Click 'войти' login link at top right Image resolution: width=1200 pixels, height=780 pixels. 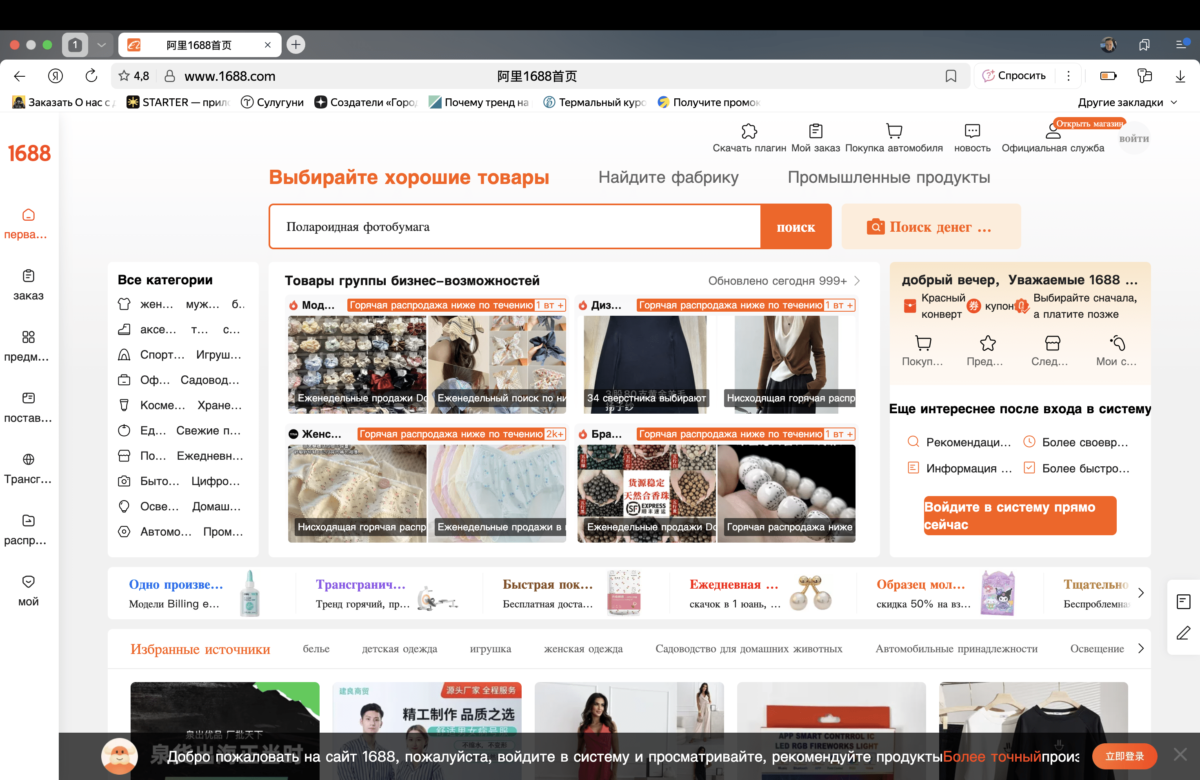pyautogui.click(x=1134, y=139)
